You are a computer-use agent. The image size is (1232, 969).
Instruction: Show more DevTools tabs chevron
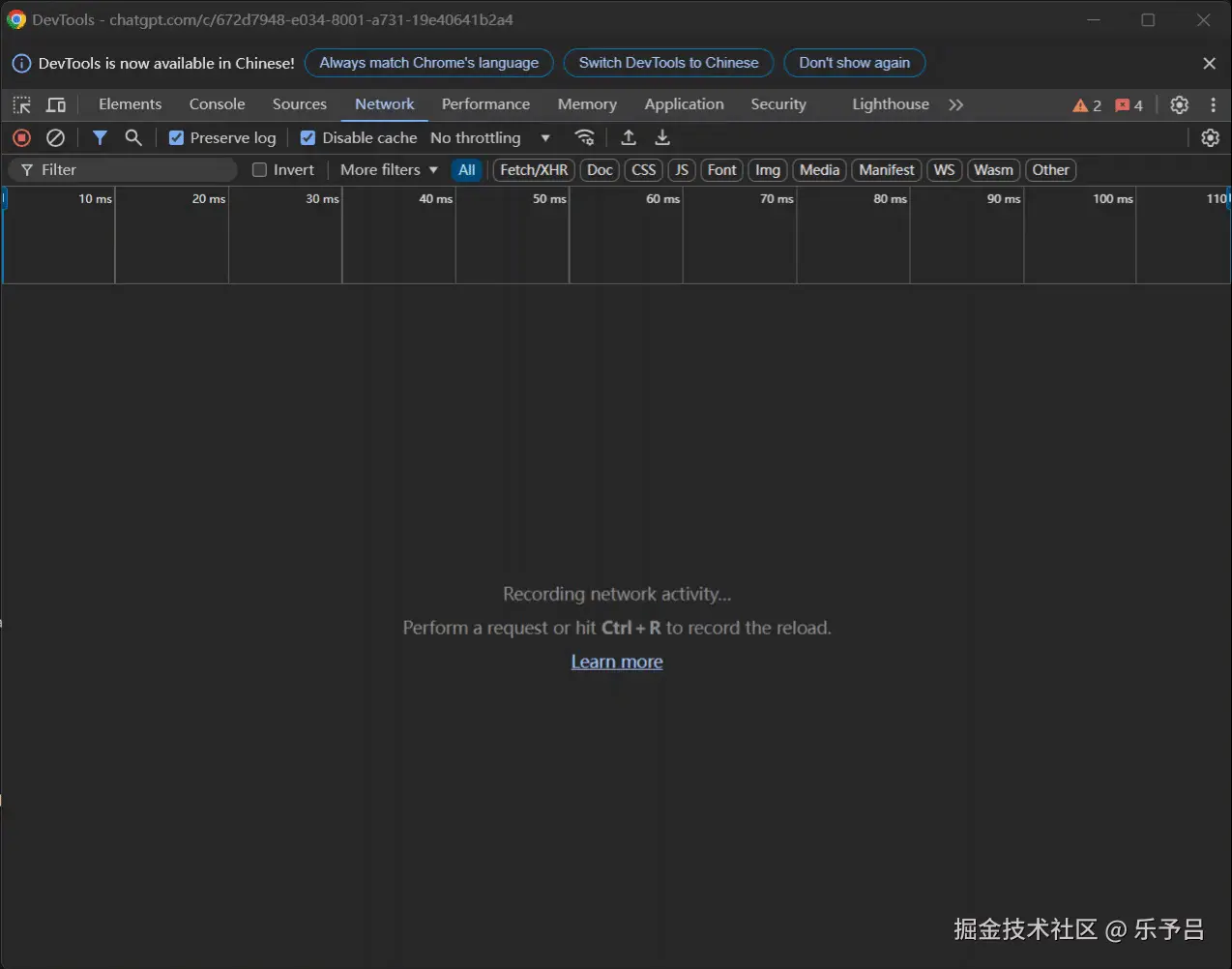(x=956, y=104)
